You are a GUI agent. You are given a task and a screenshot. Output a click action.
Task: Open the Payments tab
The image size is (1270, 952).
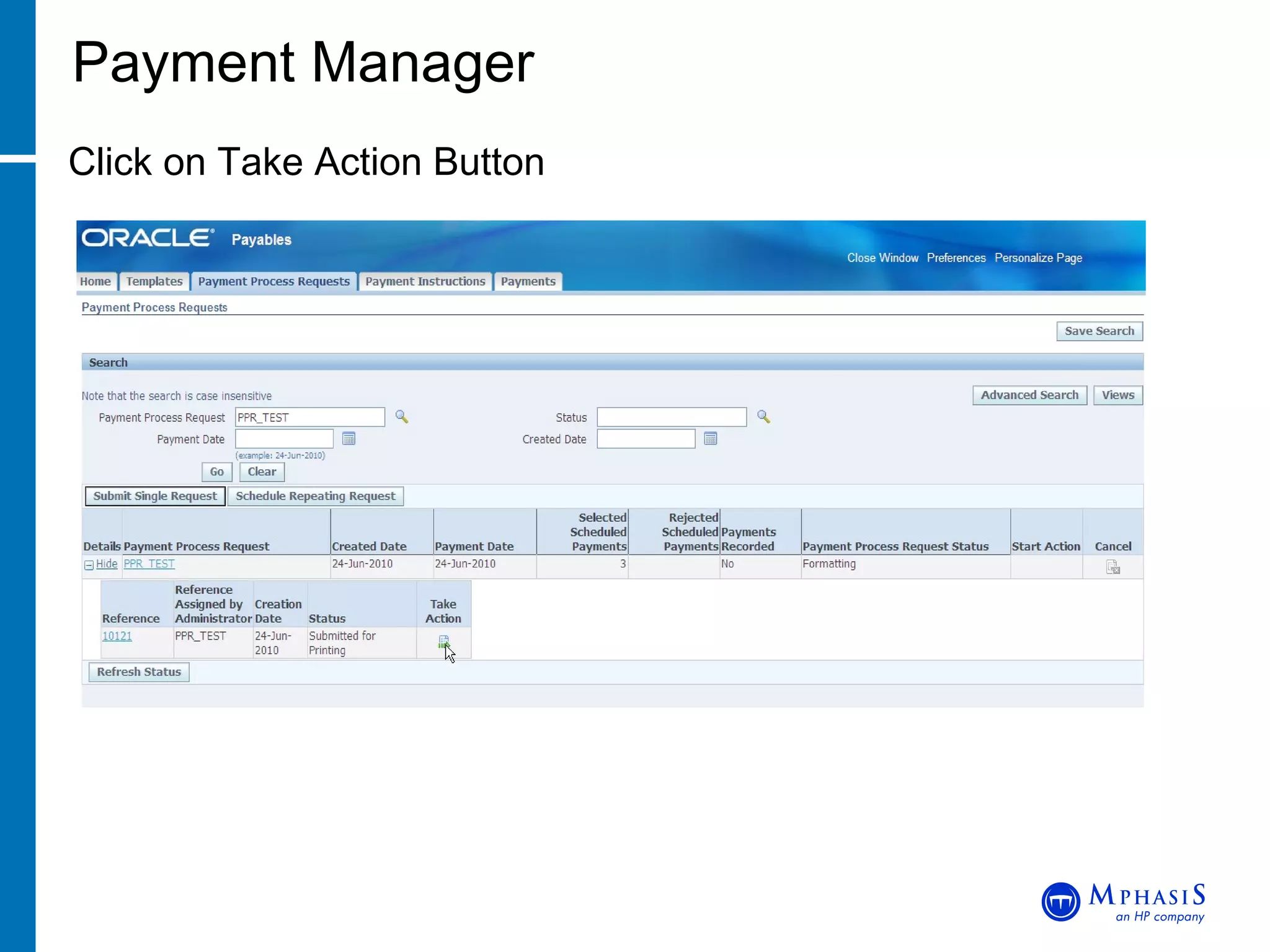click(528, 281)
